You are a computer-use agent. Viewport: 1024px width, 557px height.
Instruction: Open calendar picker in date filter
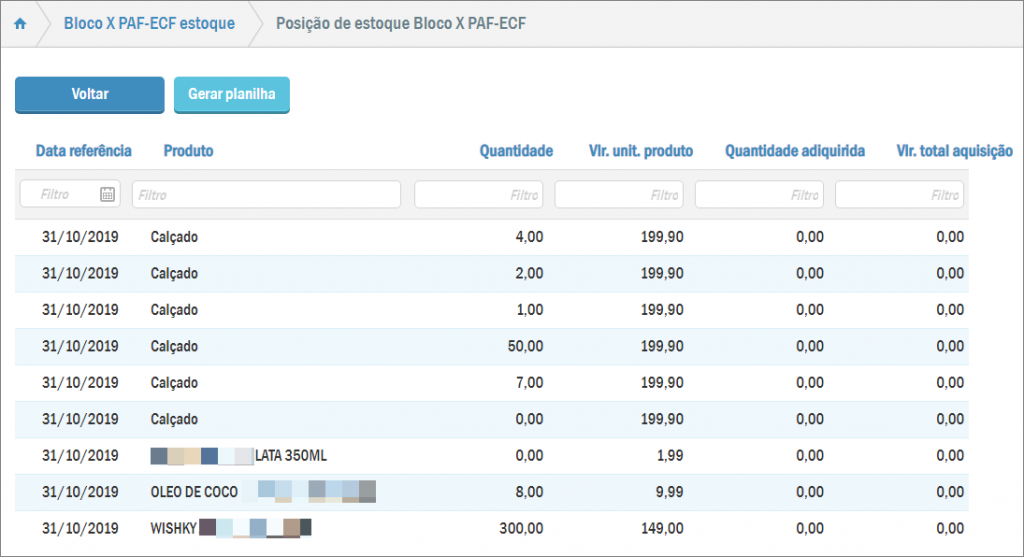point(108,195)
